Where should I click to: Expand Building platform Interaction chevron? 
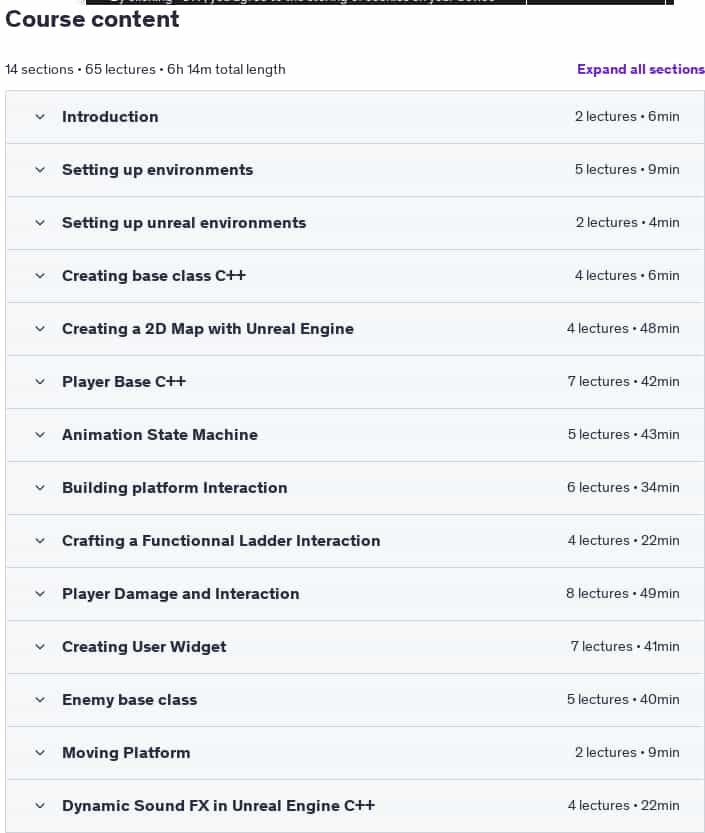pyautogui.click(x=40, y=488)
